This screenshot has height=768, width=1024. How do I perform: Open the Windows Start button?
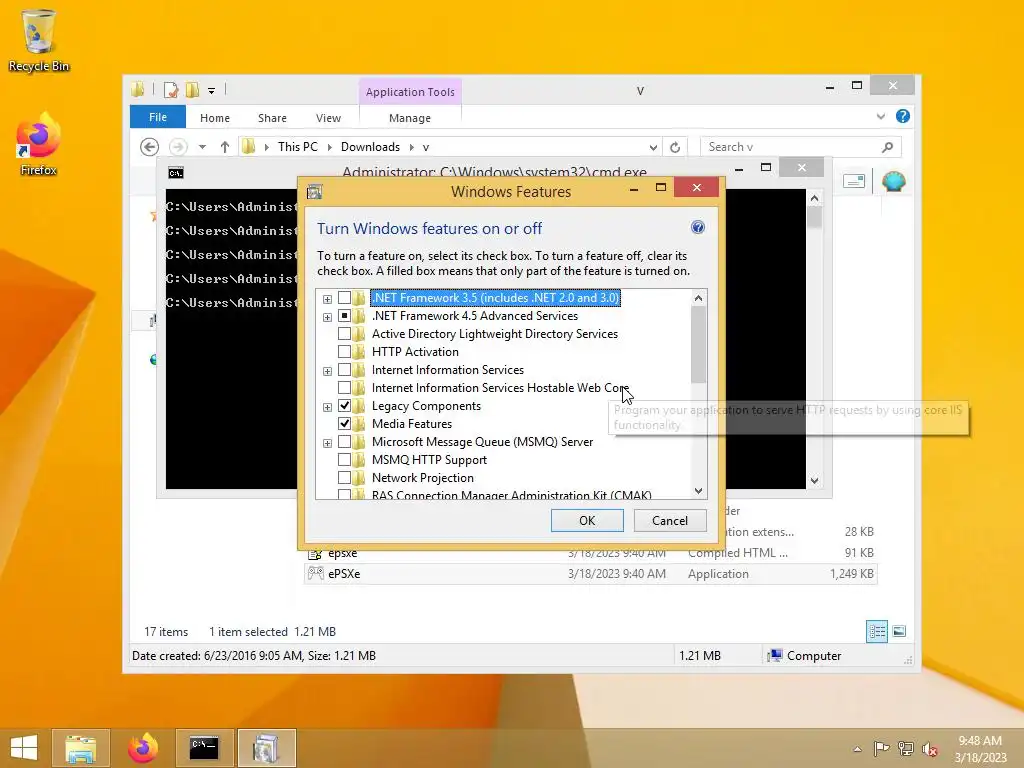click(x=24, y=748)
